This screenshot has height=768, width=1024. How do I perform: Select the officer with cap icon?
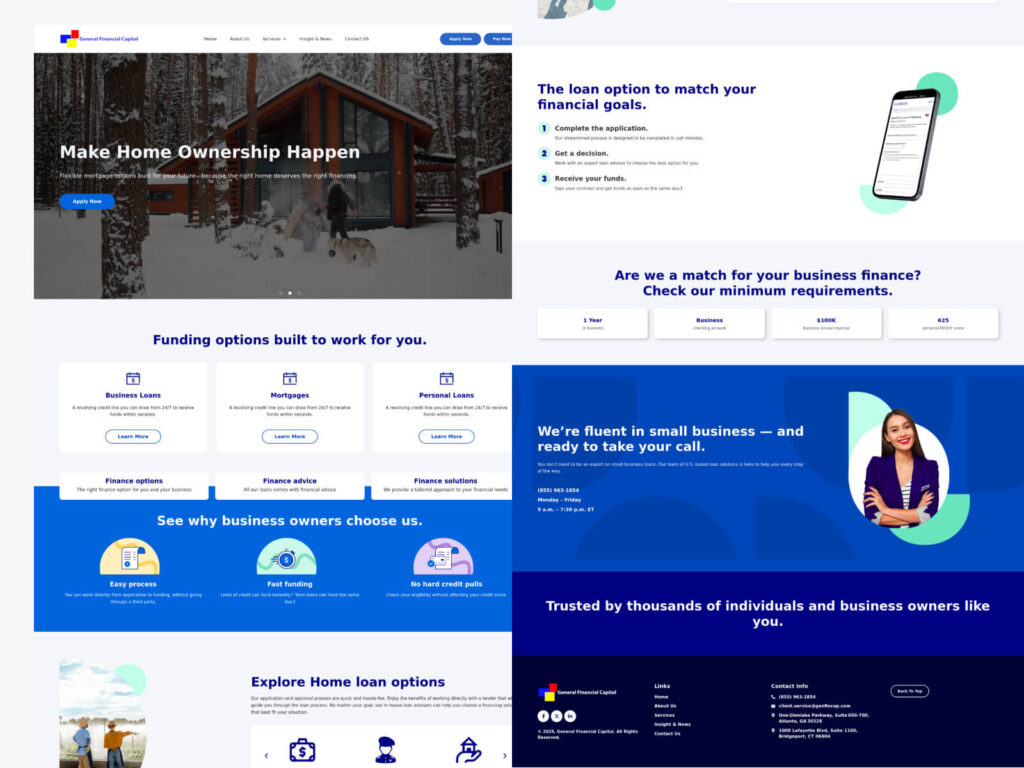(x=386, y=750)
